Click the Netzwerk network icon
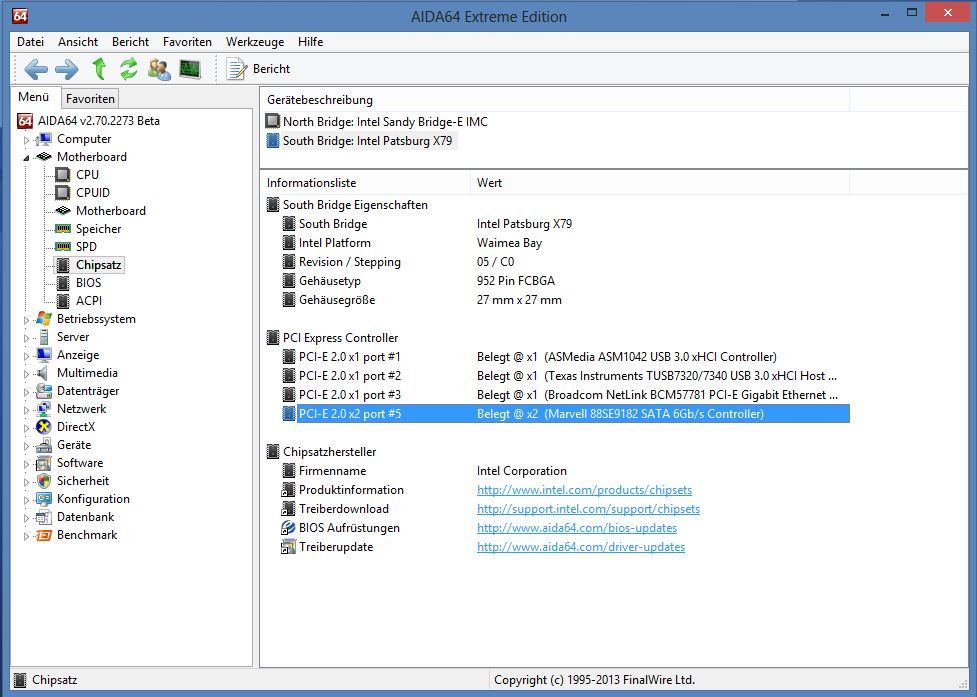Viewport: 977px width, 697px height. coord(44,409)
